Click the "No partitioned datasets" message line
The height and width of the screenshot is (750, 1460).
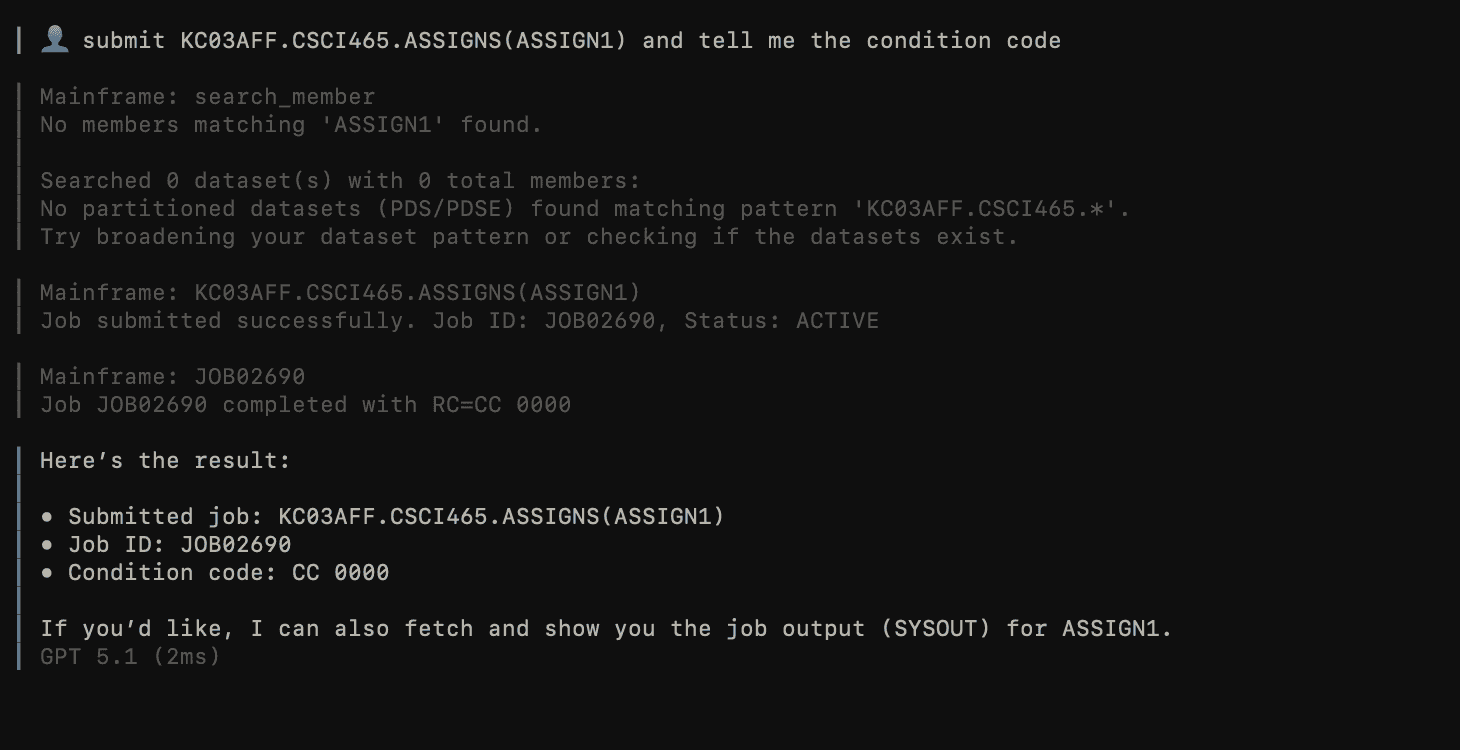pyautogui.click(x=584, y=209)
